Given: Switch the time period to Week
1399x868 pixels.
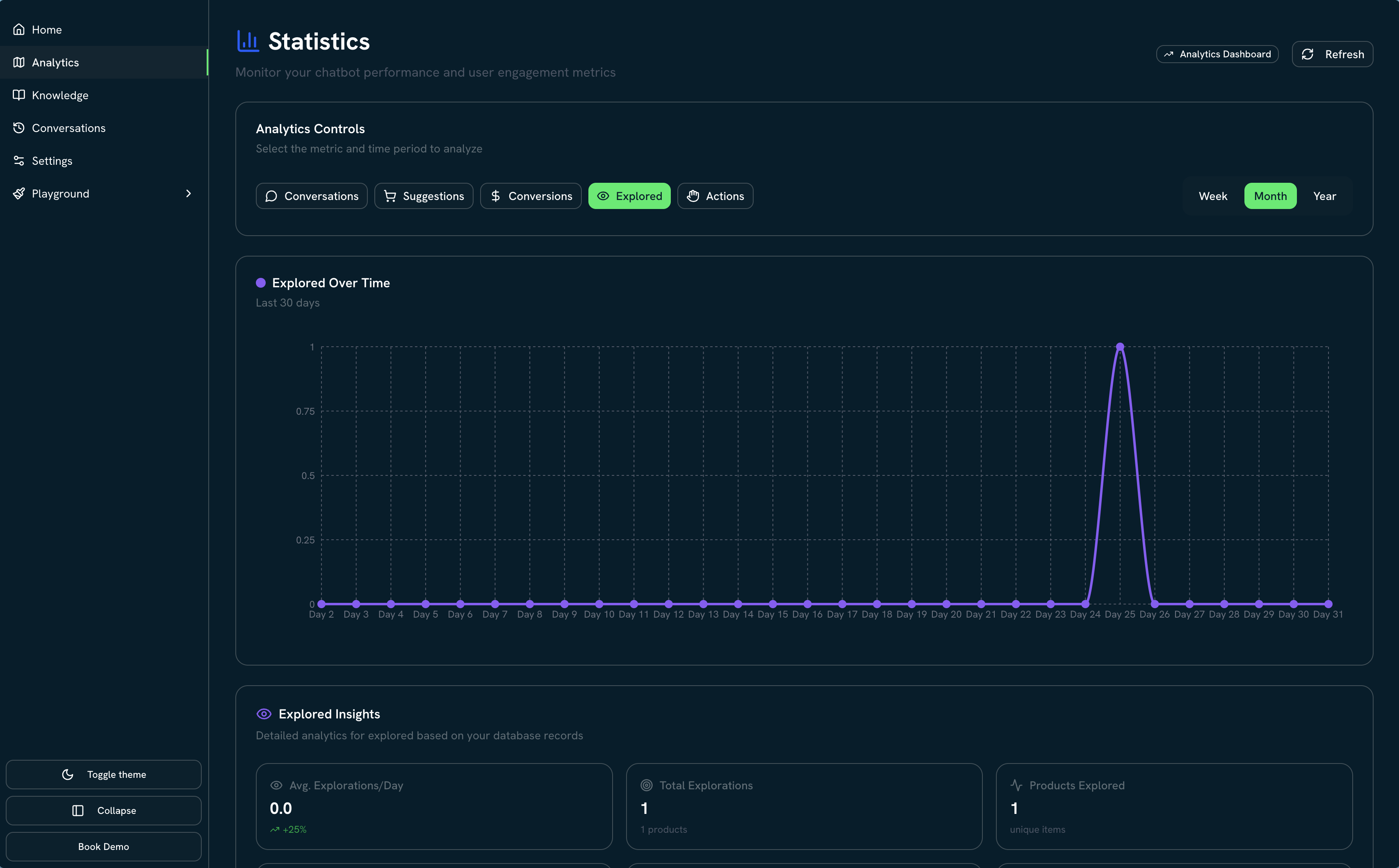Looking at the screenshot, I should [x=1213, y=196].
